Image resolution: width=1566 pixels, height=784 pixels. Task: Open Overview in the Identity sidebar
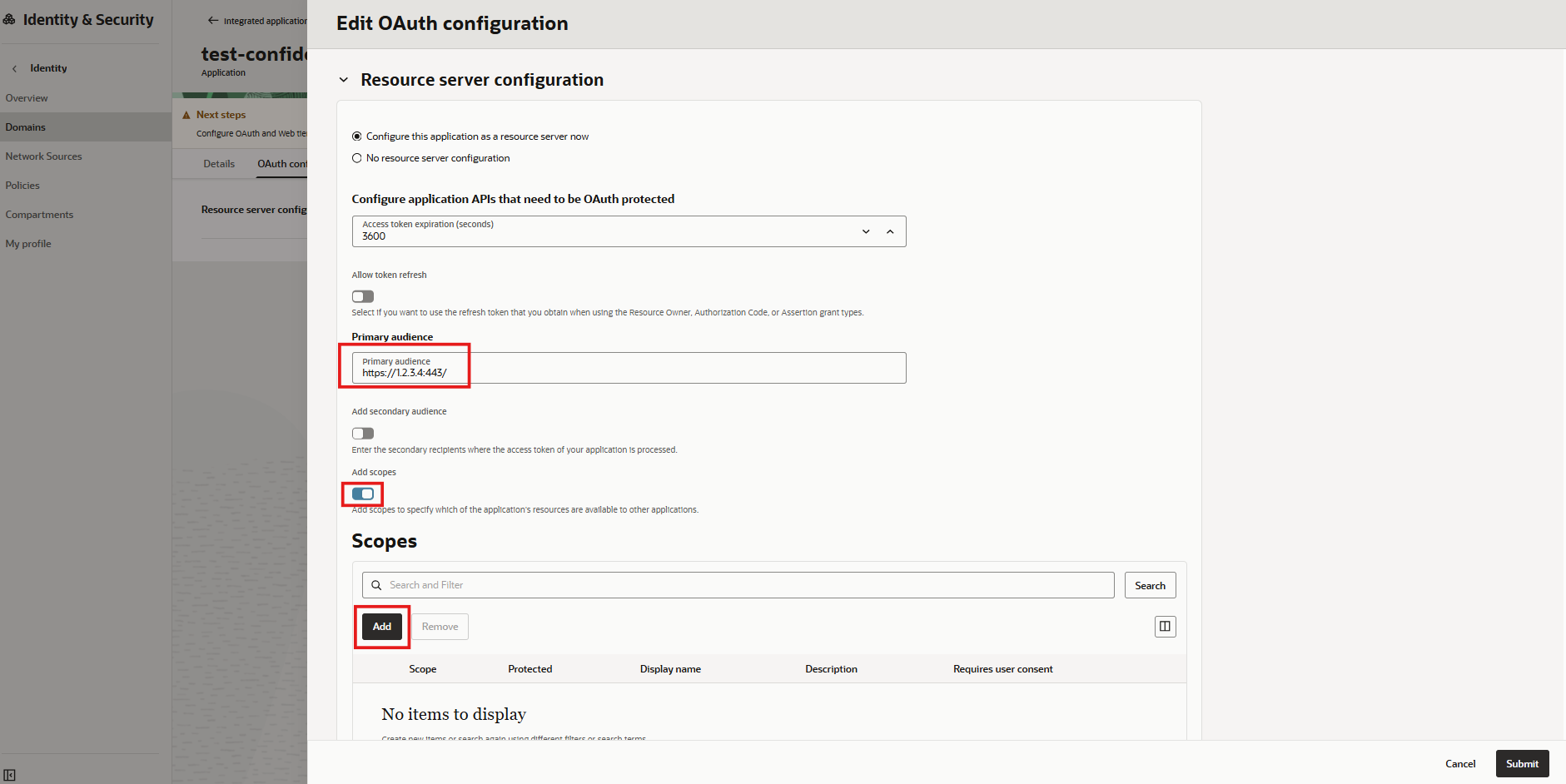pos(27,98)
